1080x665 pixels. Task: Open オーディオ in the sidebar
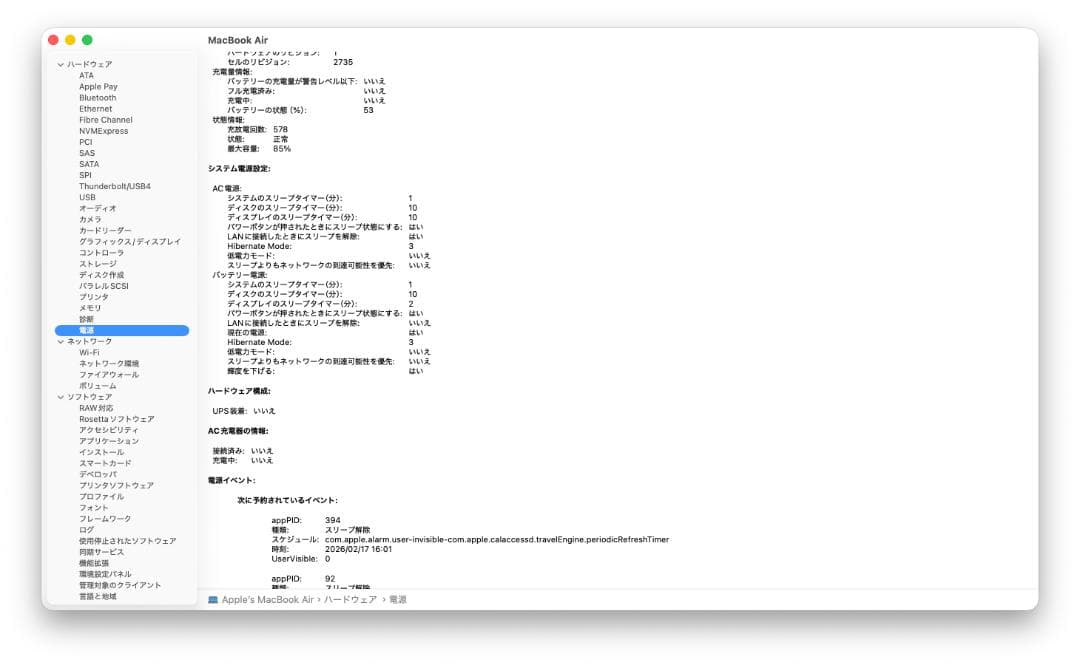[x=97, y=208]
